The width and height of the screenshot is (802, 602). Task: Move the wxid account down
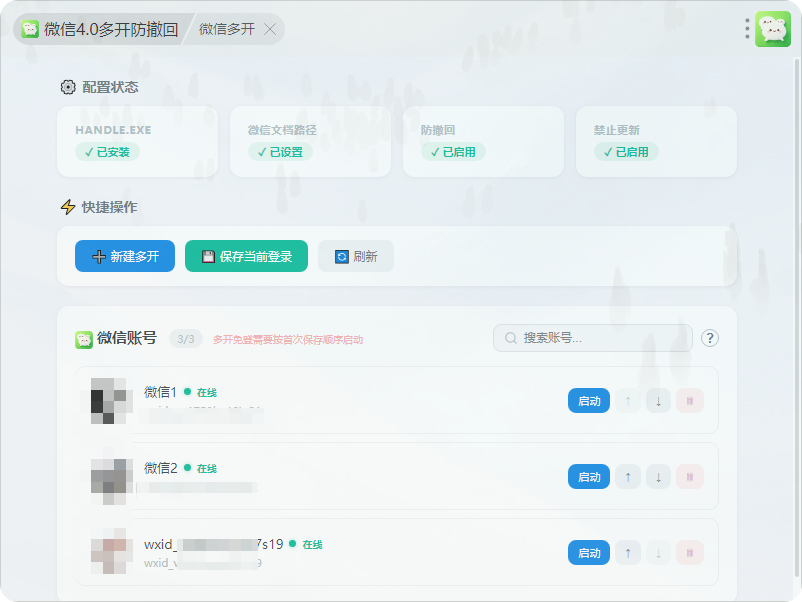tap(658, 552)
